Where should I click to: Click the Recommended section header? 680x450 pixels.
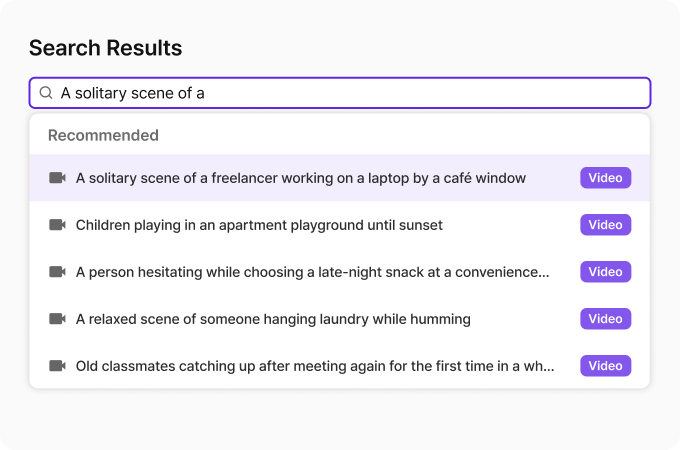(103, 135)
